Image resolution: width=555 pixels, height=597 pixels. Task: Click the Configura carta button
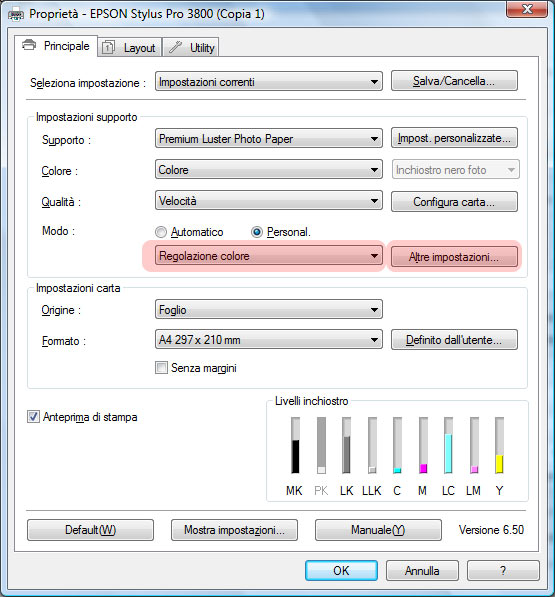(454, 201)
